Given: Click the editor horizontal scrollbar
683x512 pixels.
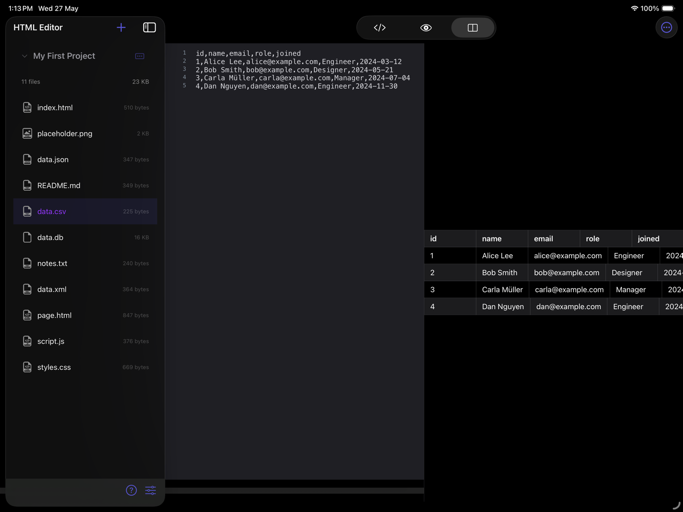Looking at the screenshot, I should coord(294,491).
